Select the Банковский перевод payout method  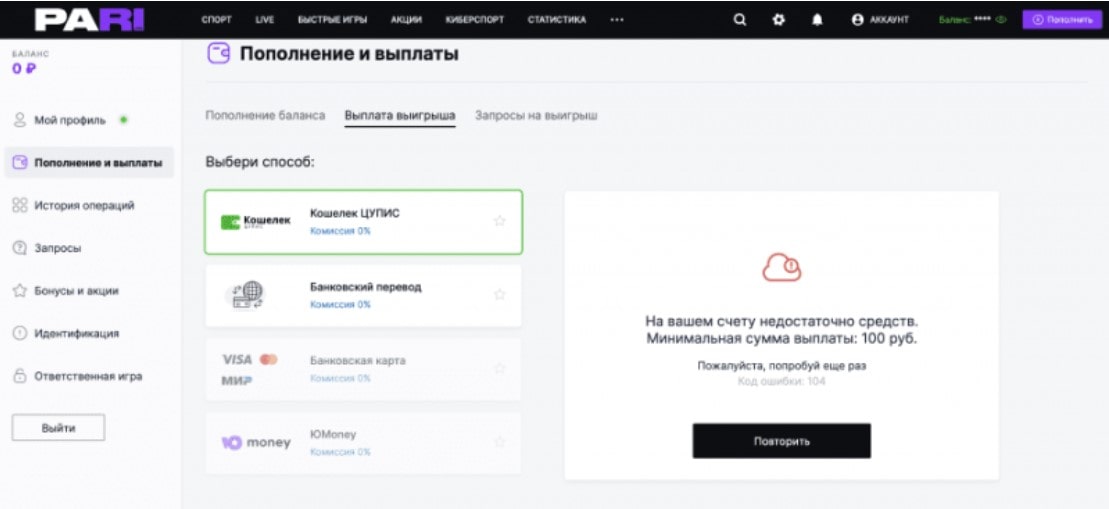click(363, 294)
